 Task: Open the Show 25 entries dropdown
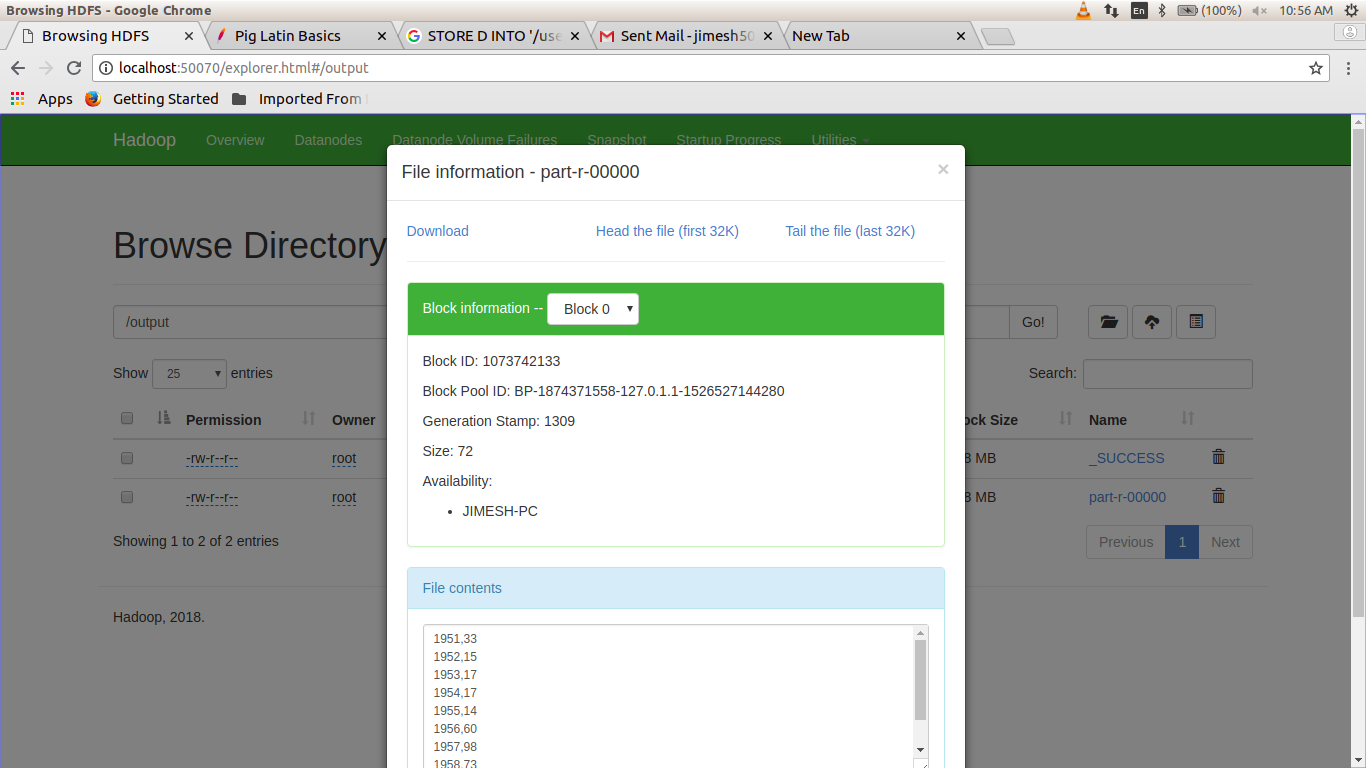coord(189,373)
